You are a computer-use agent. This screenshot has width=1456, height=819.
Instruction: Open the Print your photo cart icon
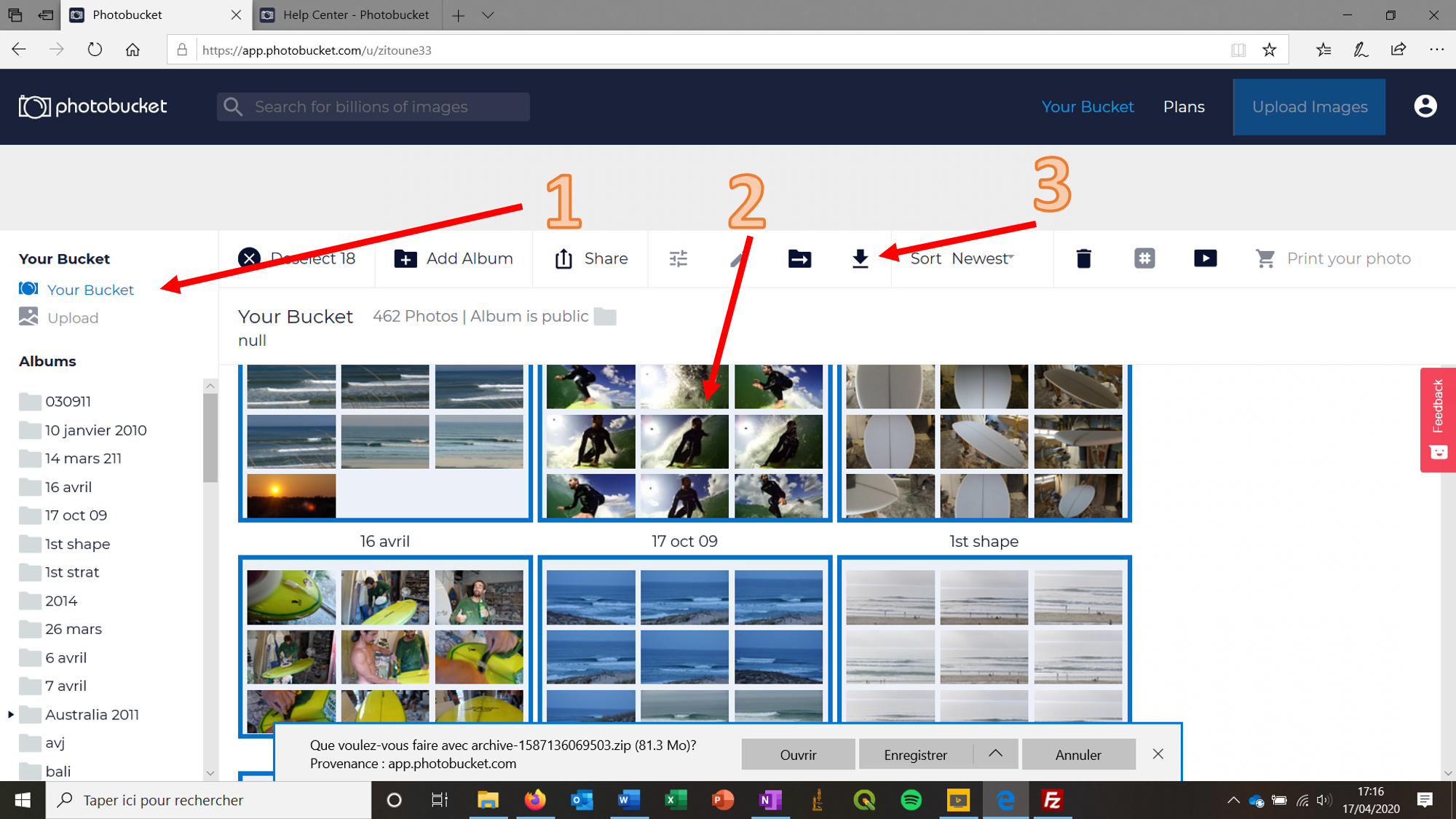1266,258
